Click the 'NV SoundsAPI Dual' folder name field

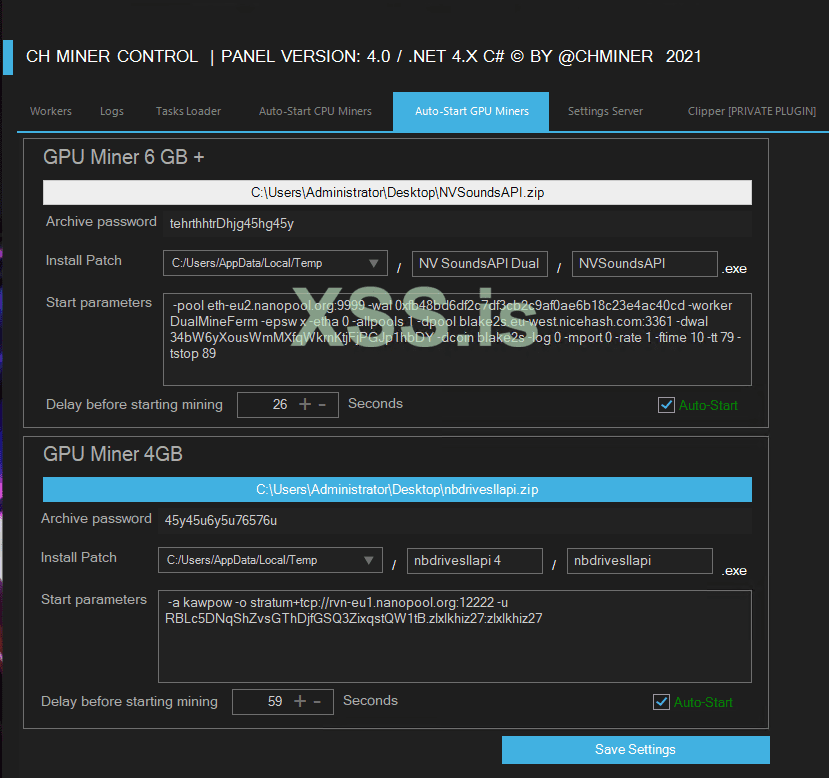click(480, 264)
